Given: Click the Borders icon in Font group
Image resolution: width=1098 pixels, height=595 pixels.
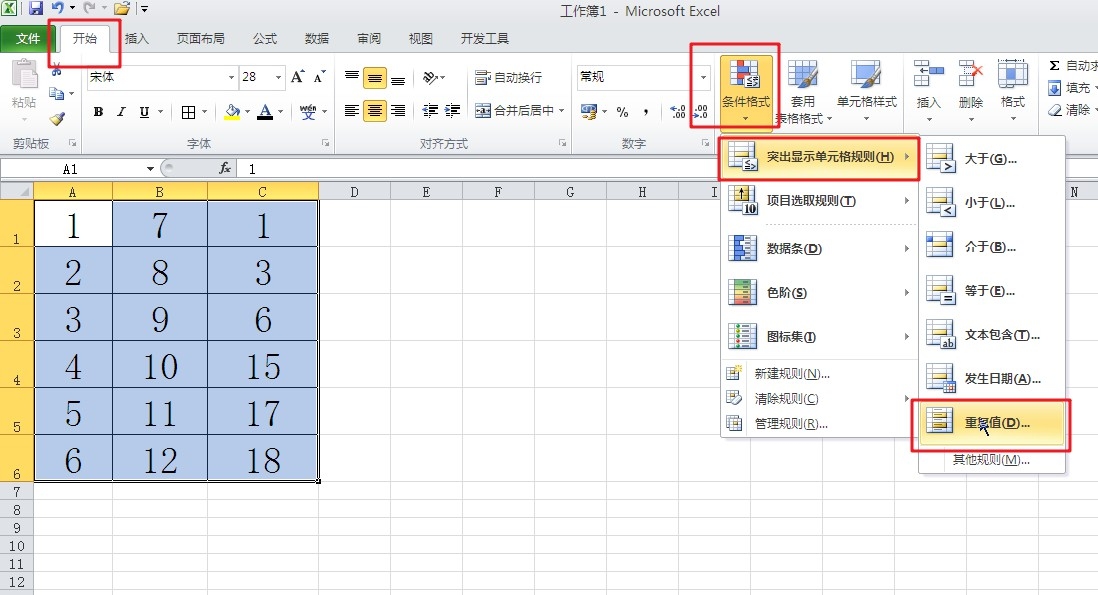Looking at the screenshot, I should point(188,111).
